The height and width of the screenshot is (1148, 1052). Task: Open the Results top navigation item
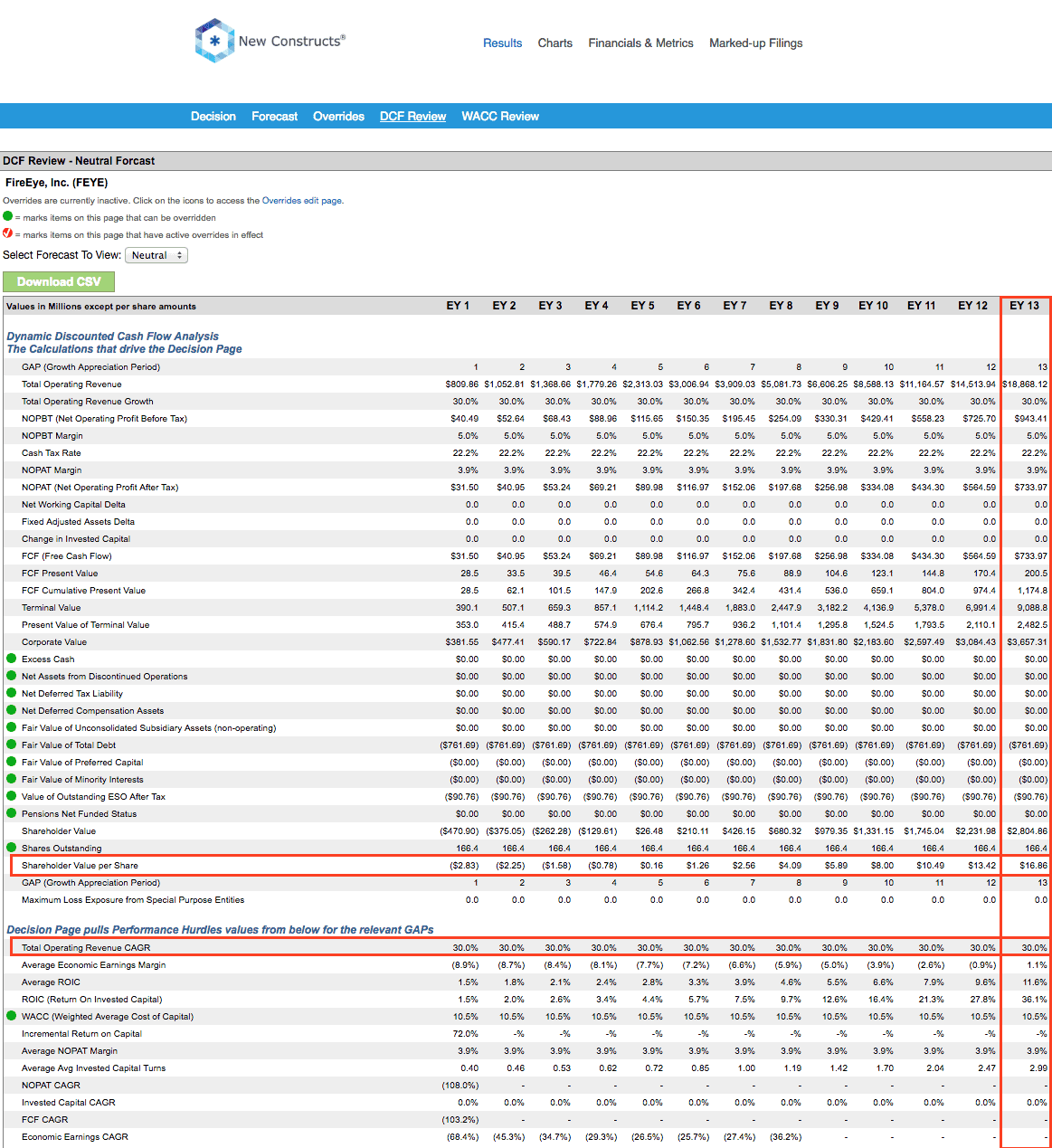pos(502,43)
